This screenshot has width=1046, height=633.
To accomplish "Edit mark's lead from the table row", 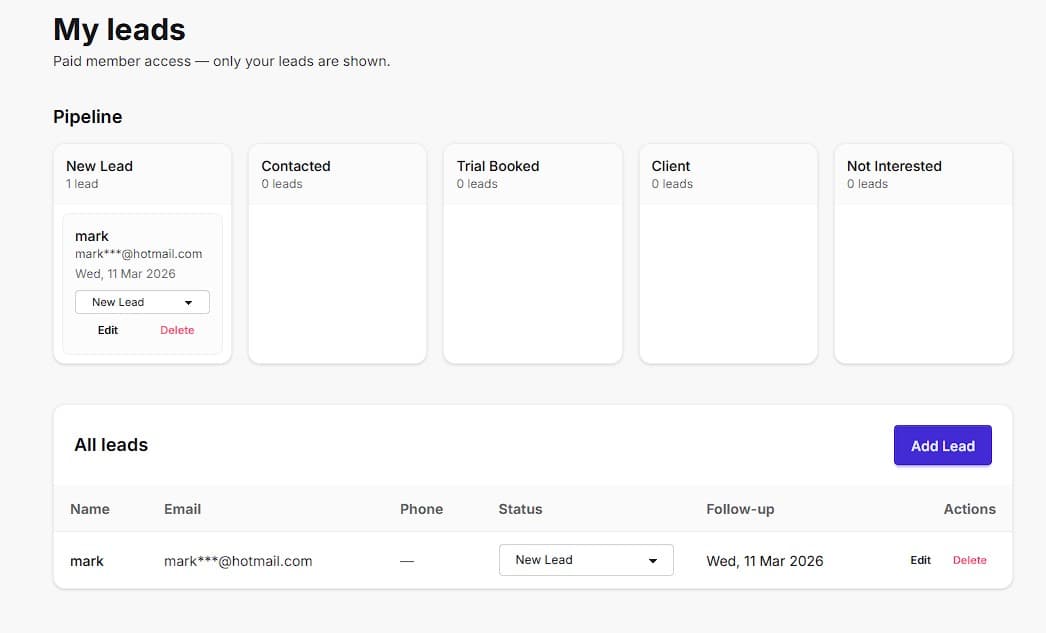I will pyautogui.click(x=919, y=560).
